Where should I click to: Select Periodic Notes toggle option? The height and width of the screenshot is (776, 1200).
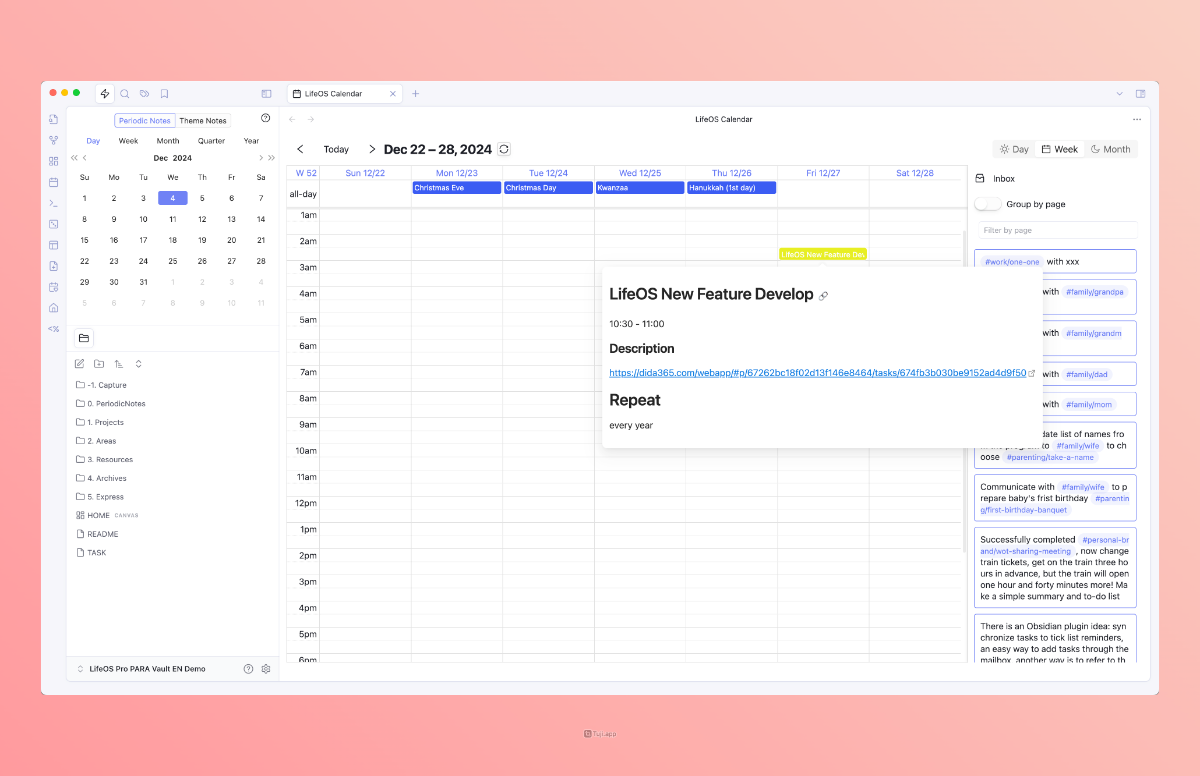point(145,121)
